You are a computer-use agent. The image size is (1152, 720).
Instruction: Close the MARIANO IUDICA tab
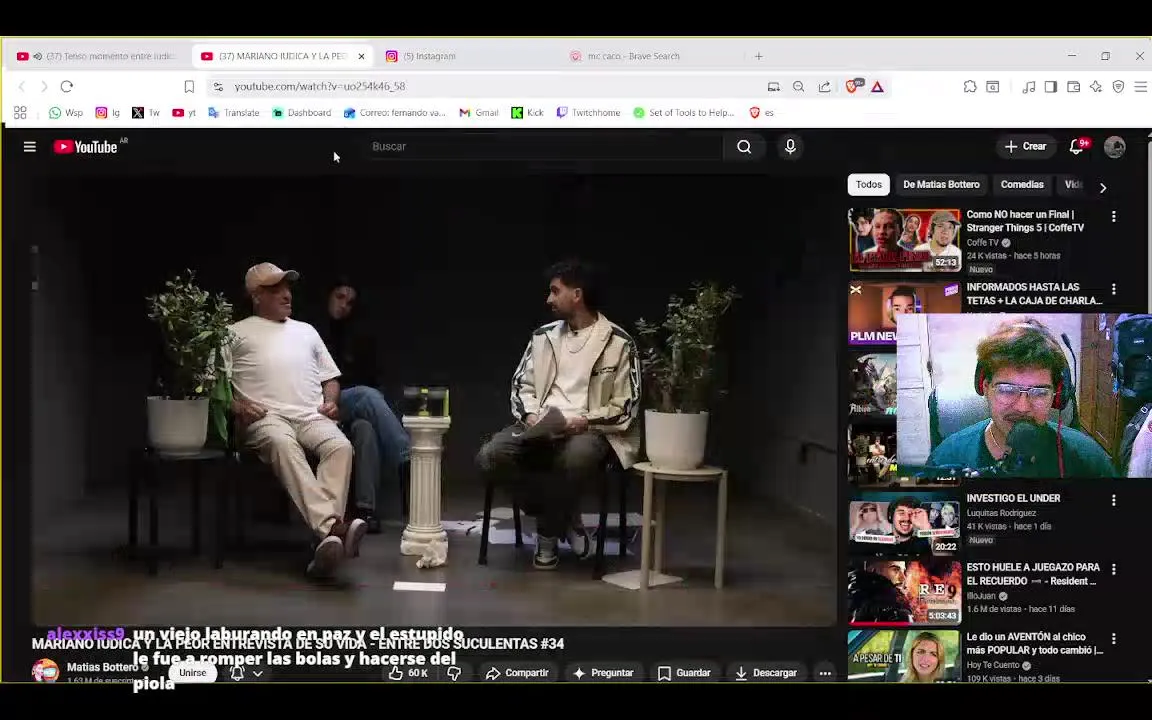[361, 56]
